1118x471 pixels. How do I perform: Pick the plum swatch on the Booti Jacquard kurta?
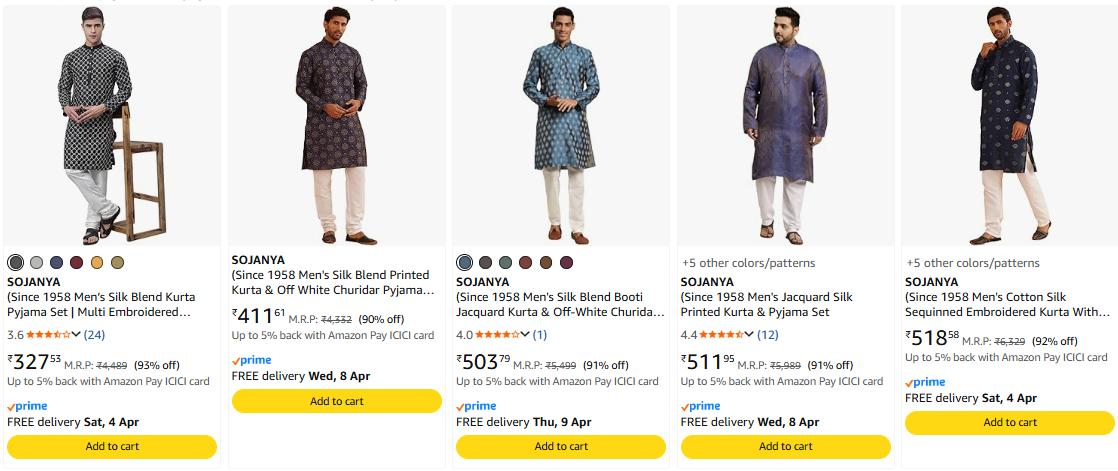tap(567, 262)
